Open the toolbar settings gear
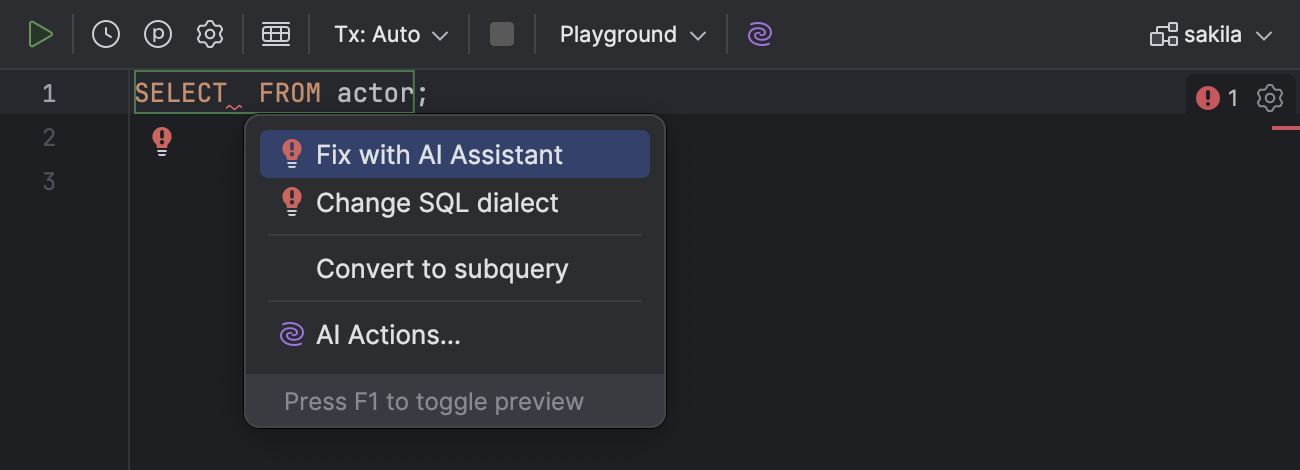The height and width of the screenshot is (470, 1300). (x=210, y=35)
